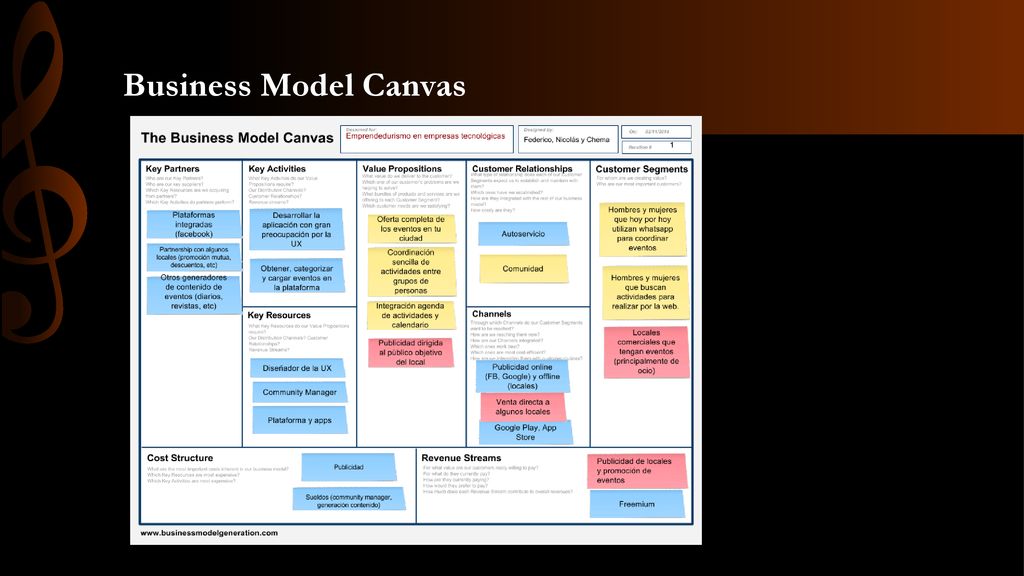Click 'Publicidad de locales y promoción' note
The height and width of the screenshot is (576, 1024).
coord(637,471)
